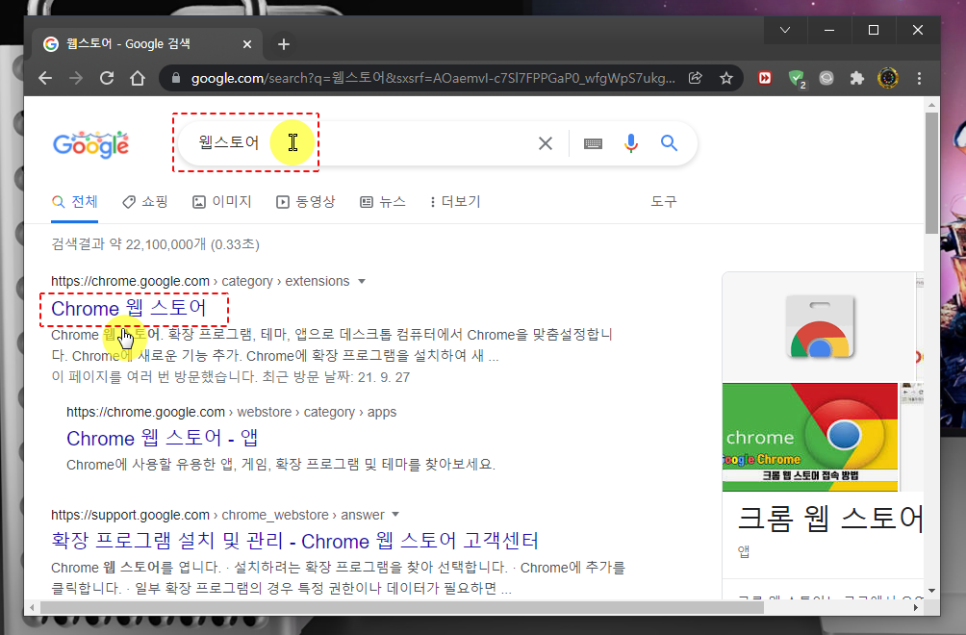Open the 도구 search tools

(664, 202)
